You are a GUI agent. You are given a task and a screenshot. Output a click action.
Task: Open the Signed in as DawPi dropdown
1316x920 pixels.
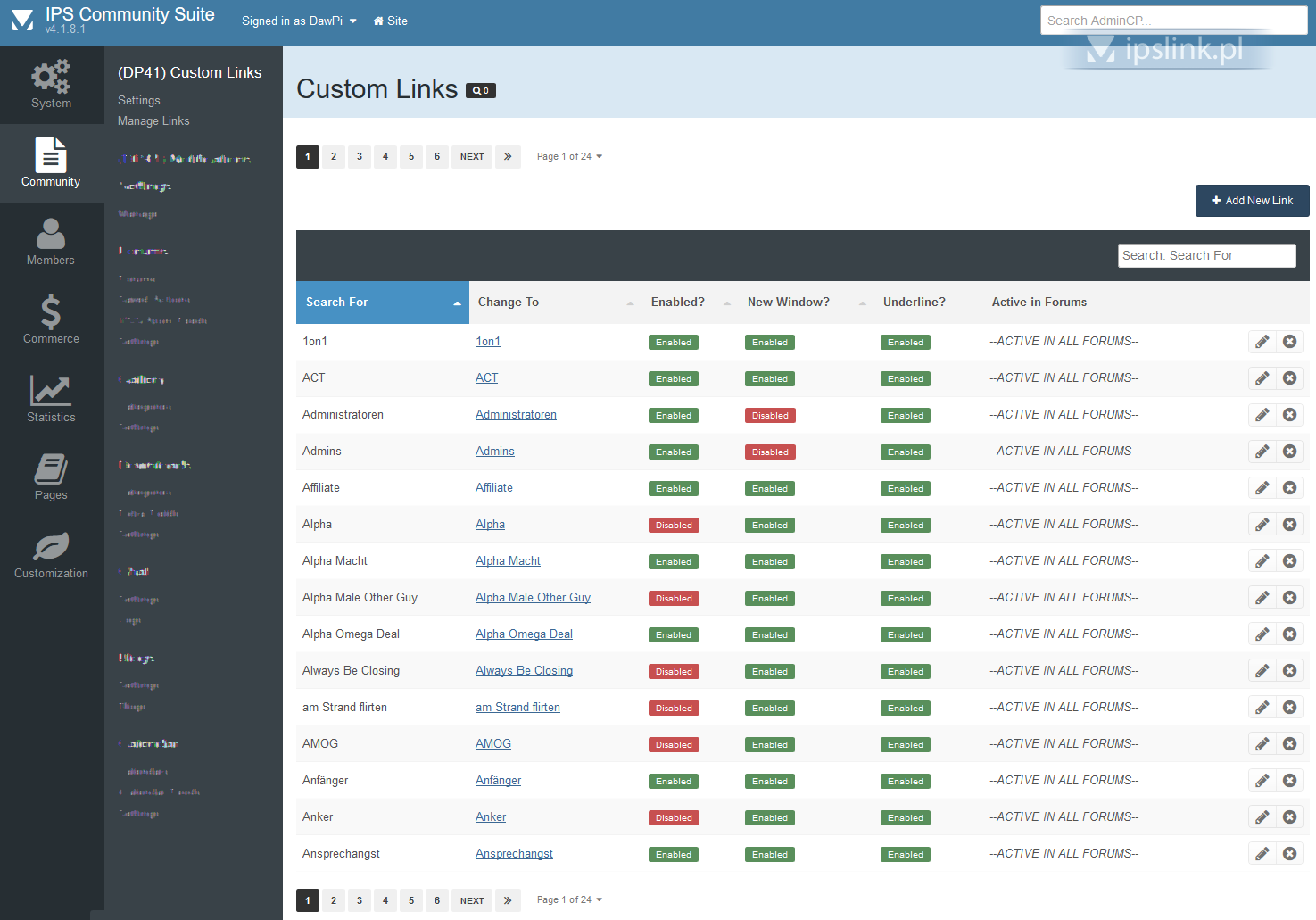click(299, 21)
